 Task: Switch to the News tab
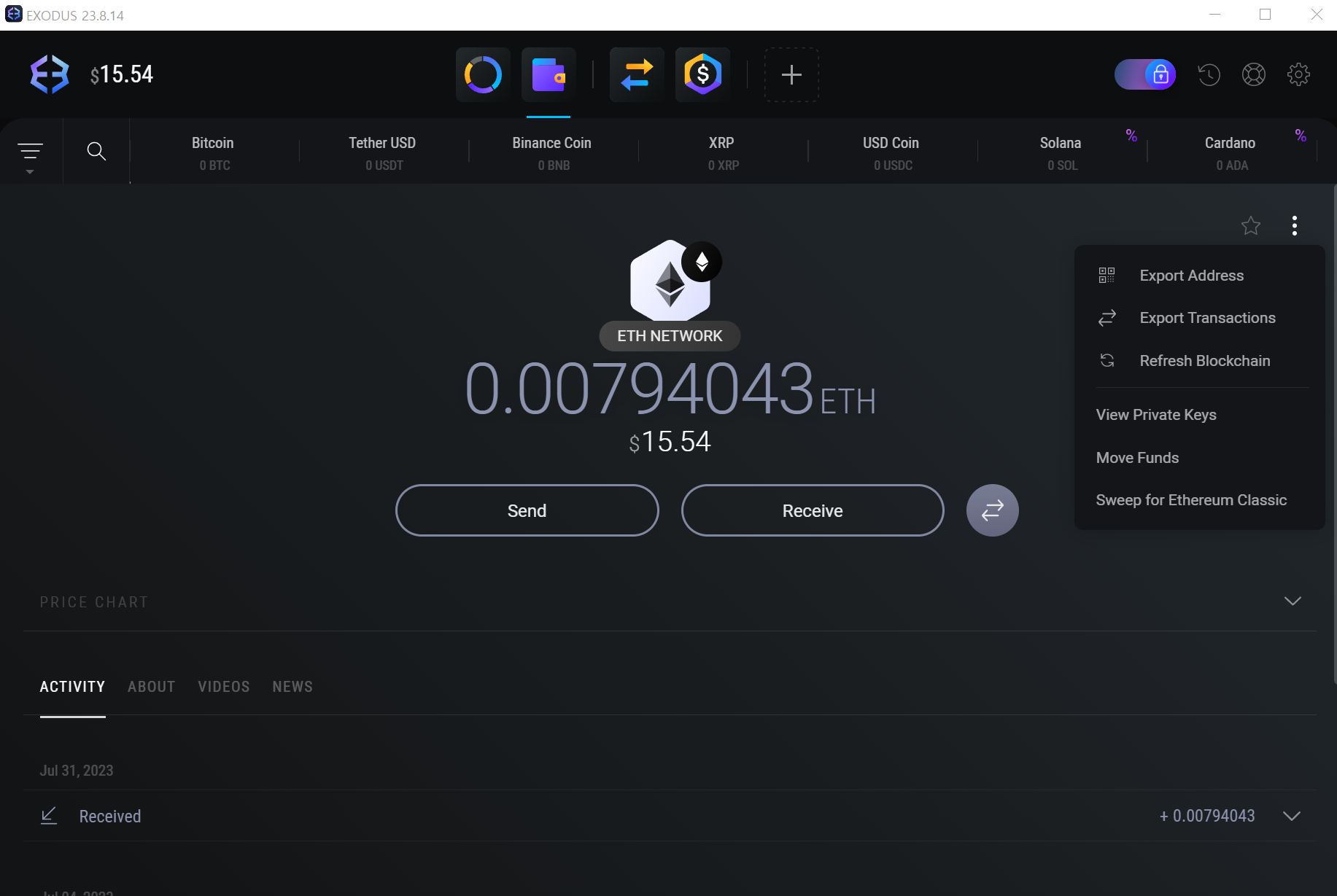click(x=292, y=687)
